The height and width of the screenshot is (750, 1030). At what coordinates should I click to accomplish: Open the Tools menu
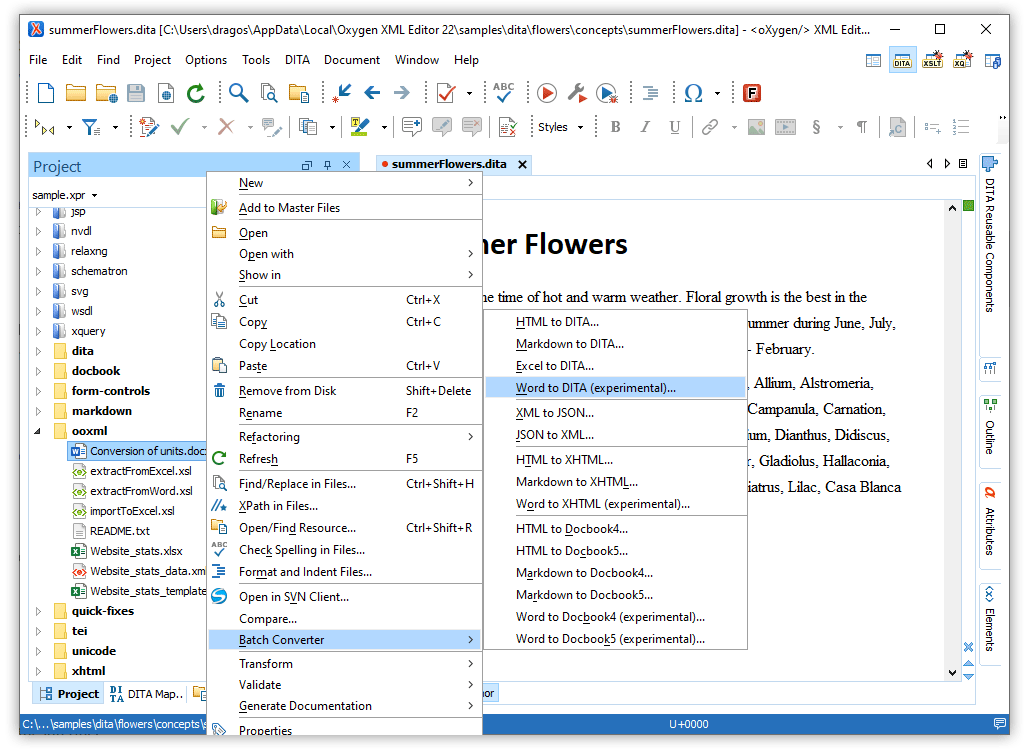[256, 60]
